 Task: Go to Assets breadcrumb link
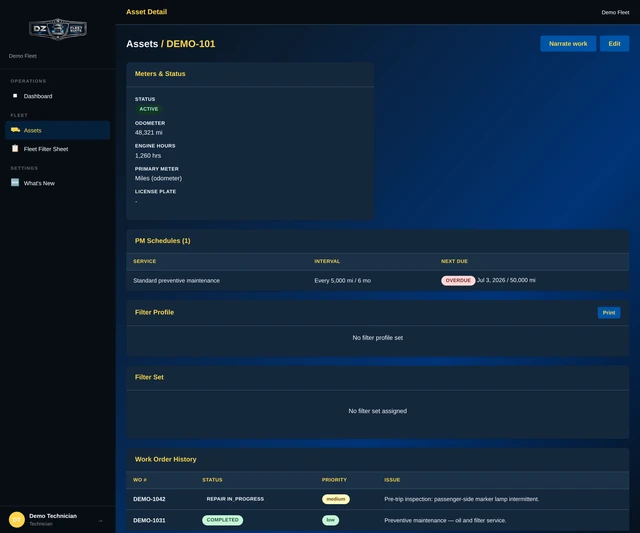click(142, 44)
